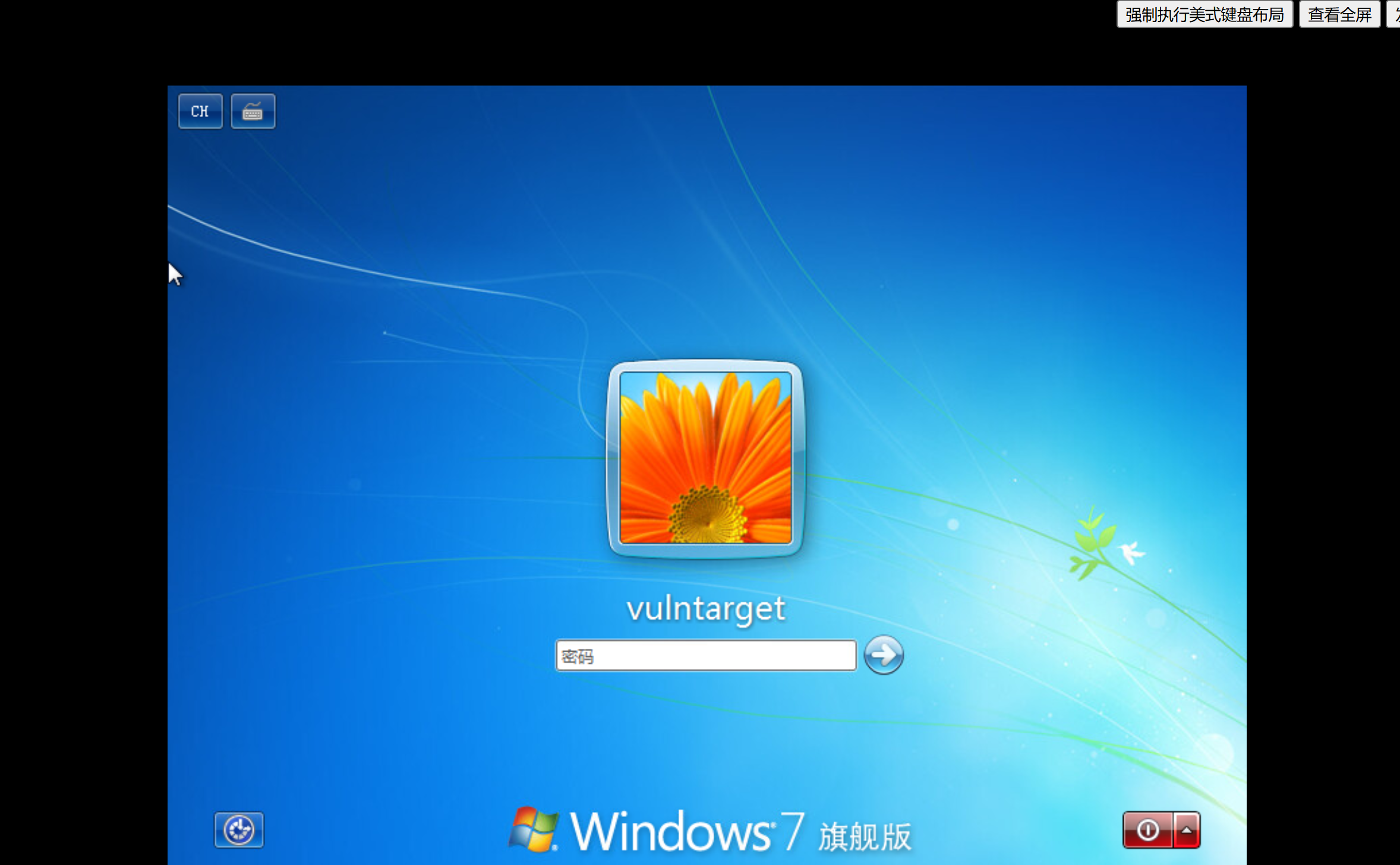Image resolution: width=1400 pixels, height=865 pixels.
Task: Click the partially visible top-right corner button
Action: pyautogui.click(x=1394, y=14)
